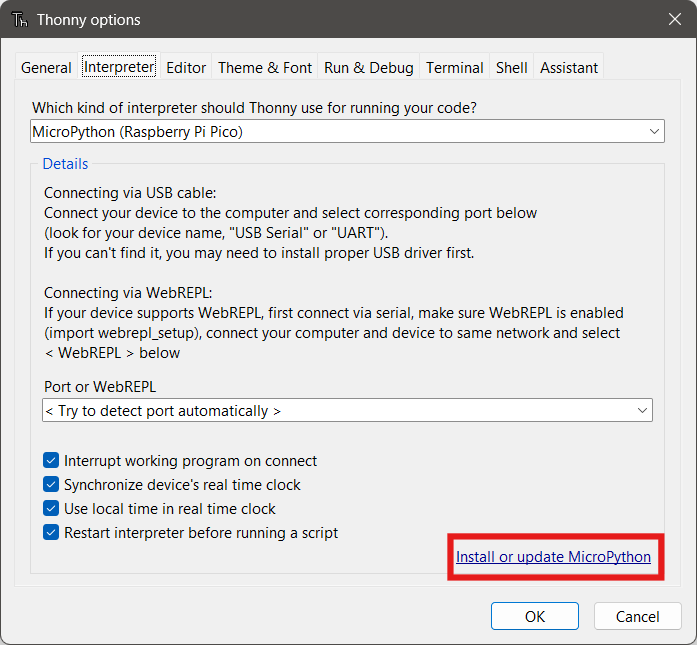Go to Theme & Font tab
The image size is (697, 645).
point(265,68)
